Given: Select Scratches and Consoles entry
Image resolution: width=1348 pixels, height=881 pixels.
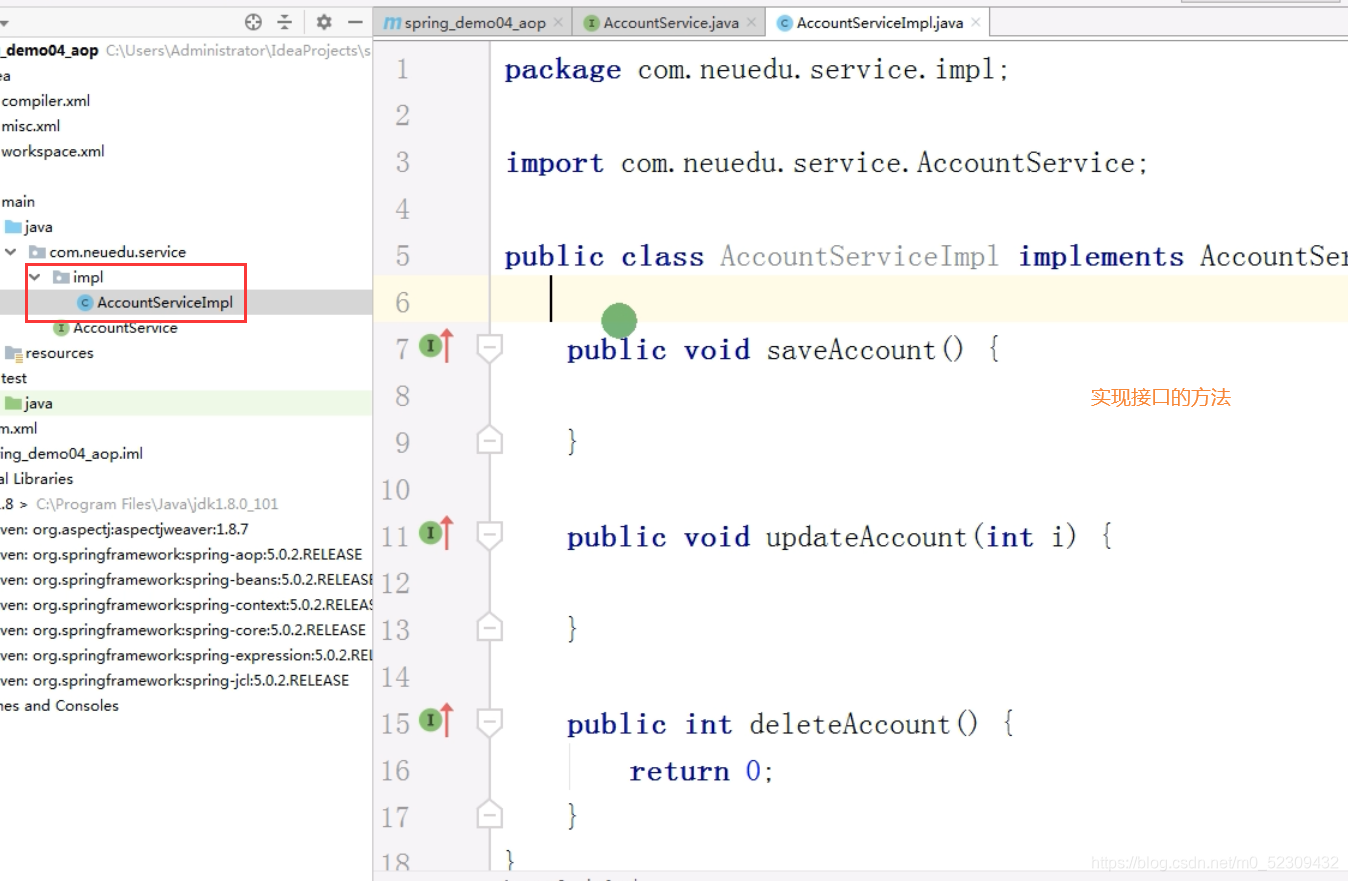Looking at the screenshot, I should tap(59, 706).
